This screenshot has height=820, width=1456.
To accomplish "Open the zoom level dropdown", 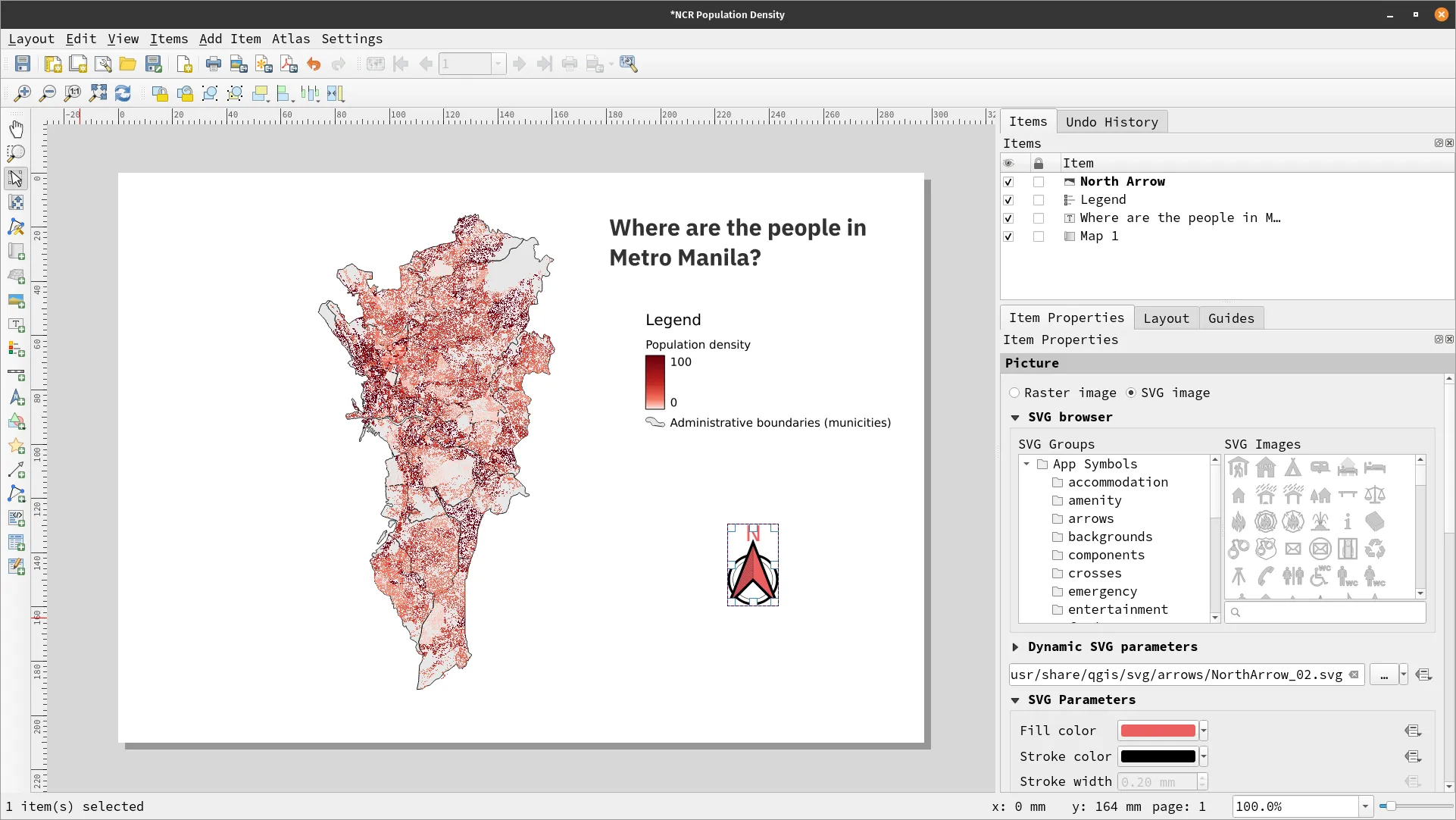I will tap(1365, 806).
